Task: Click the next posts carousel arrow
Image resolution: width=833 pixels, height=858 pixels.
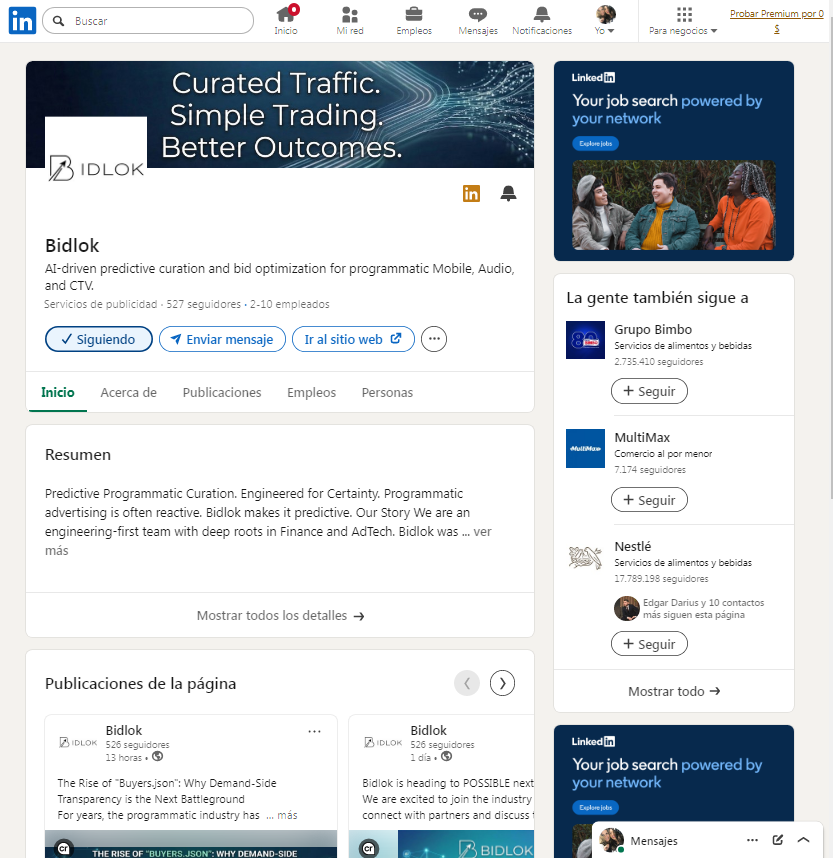Action: [502, 683]
